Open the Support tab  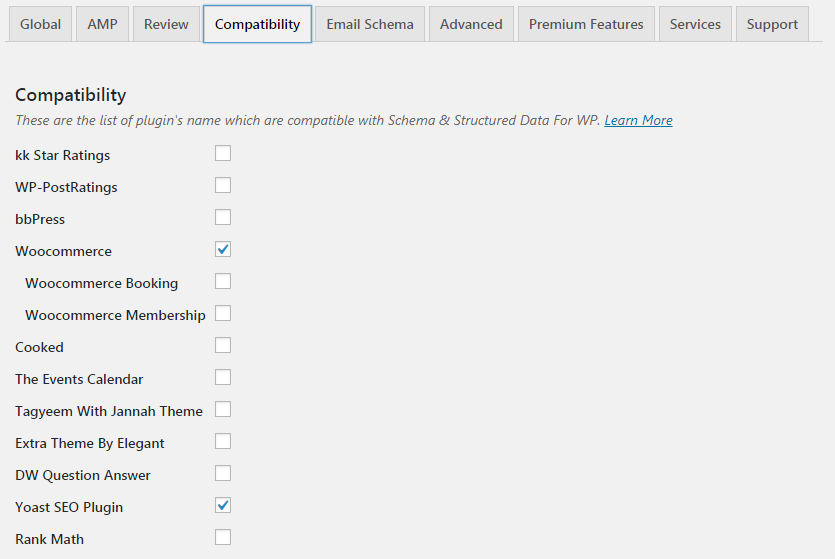coord(772,24)
